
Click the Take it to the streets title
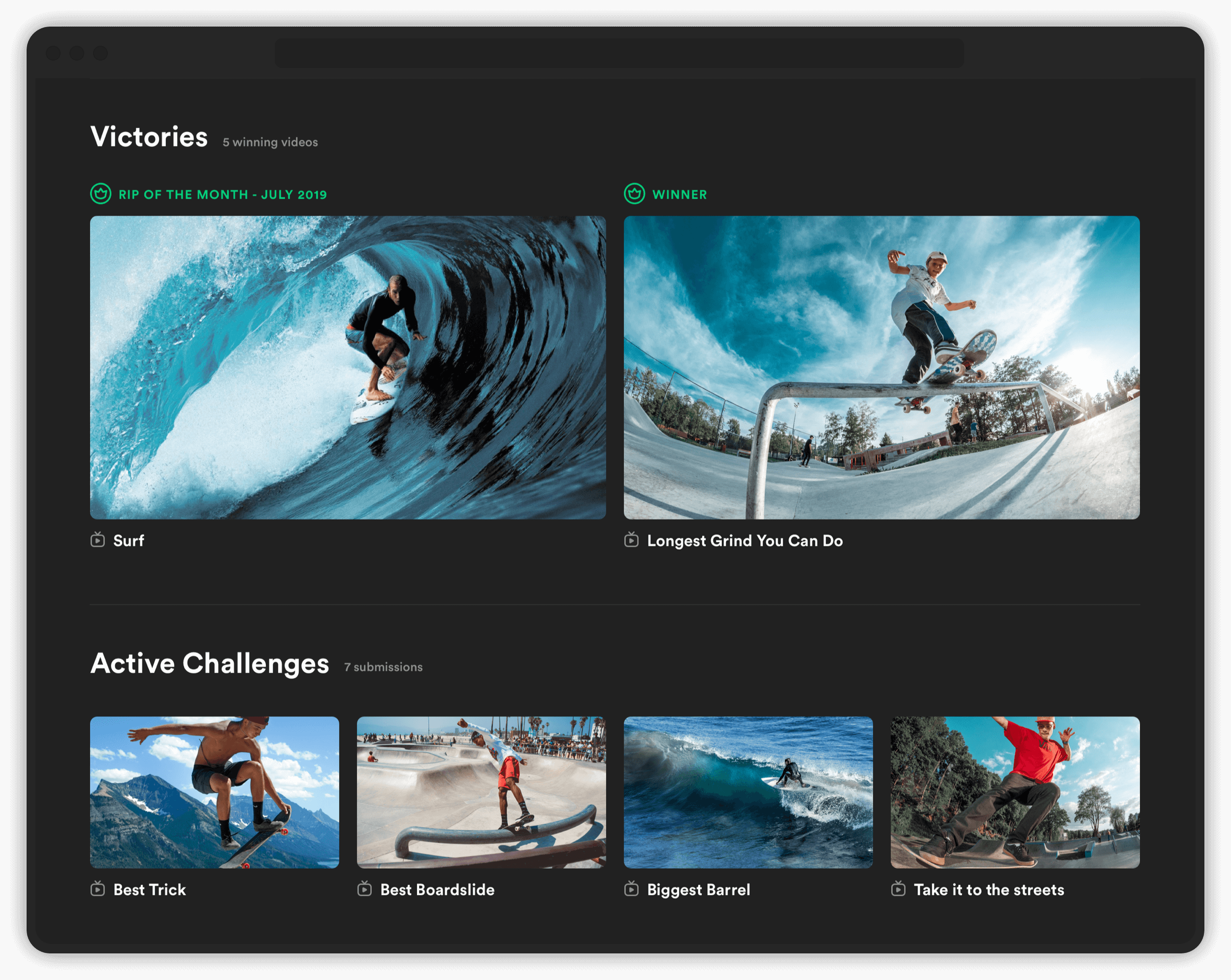point(989,890)
